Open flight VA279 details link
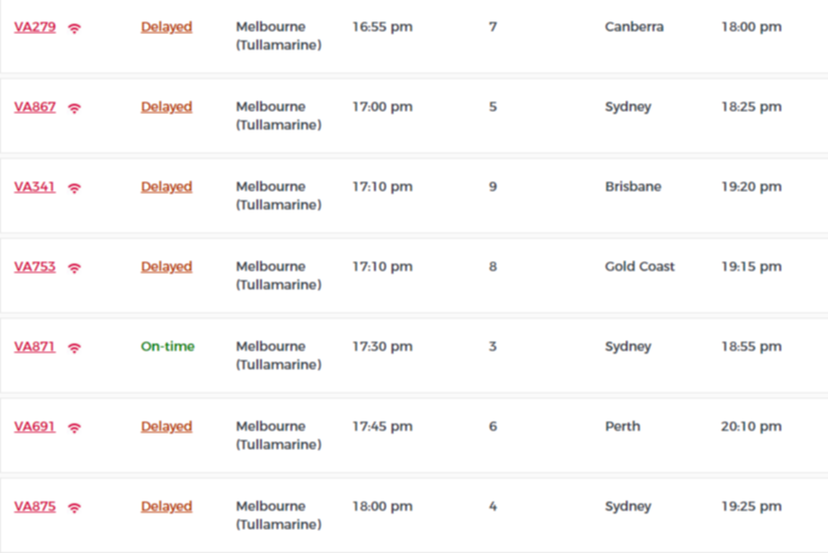The width and height of the screenshot is (828, 553). click(35, 27)
